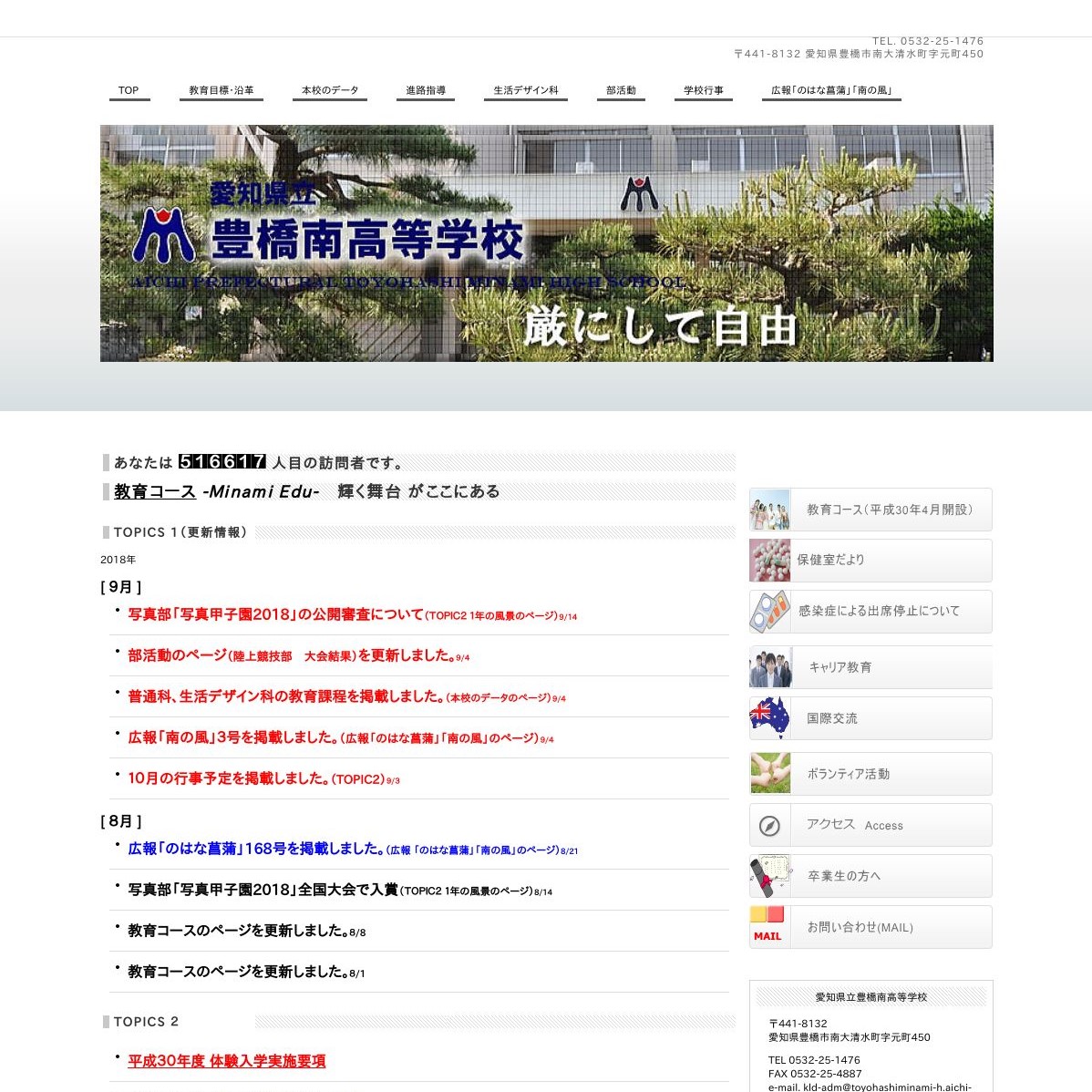1092x1092 pixels.
Task: Select the e-mail address line
Action: [x=870, y=1087]
